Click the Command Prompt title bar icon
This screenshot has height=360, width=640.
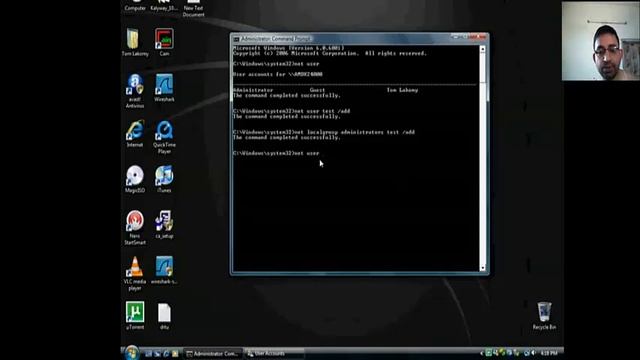pyautogui.click(x=236, y=39)
